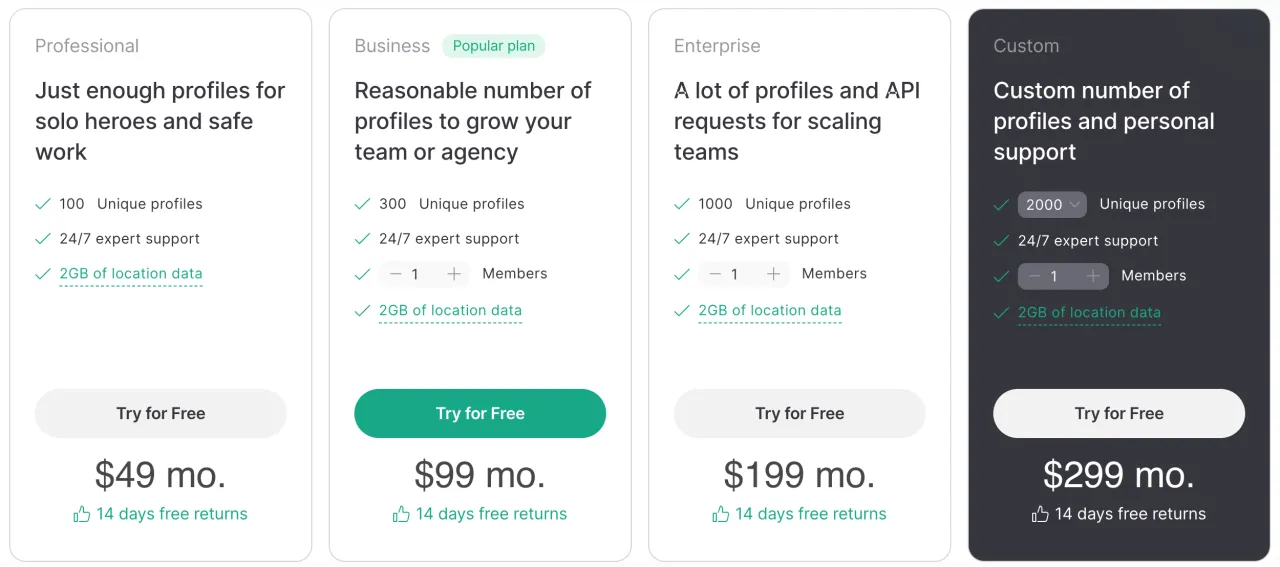Click Try for Free in Custom plan
This screenshot has height=567, width=1280.
coord(1119,413)
